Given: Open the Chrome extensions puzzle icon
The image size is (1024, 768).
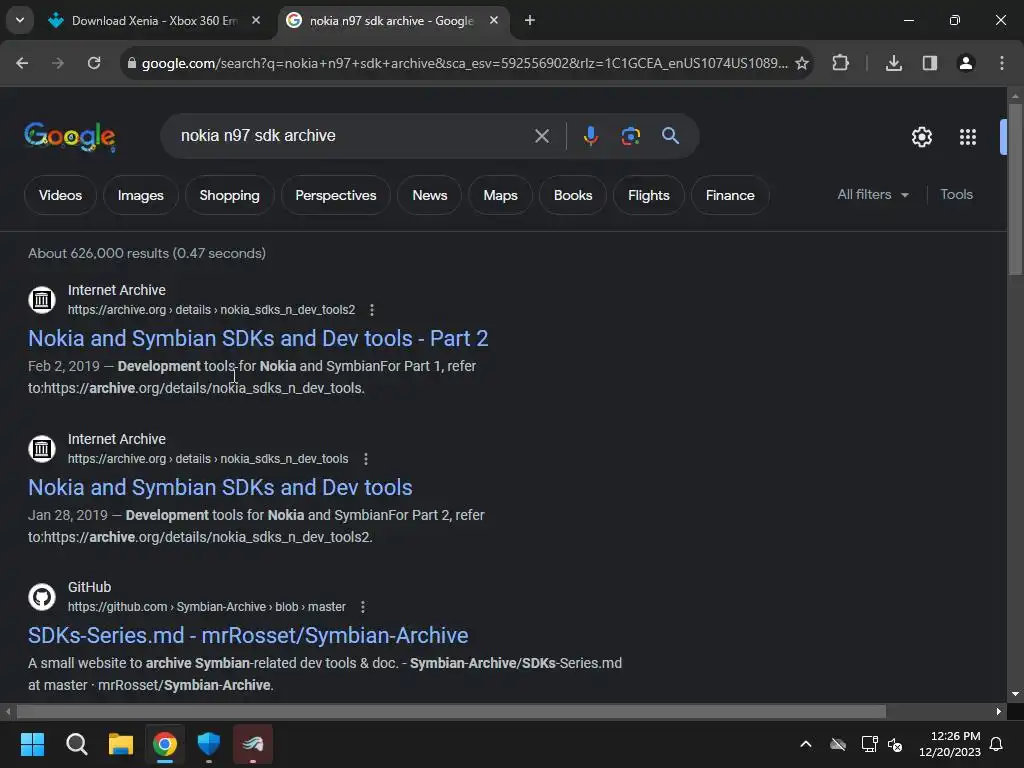Looking at the screenshot, I should (840, 63).
